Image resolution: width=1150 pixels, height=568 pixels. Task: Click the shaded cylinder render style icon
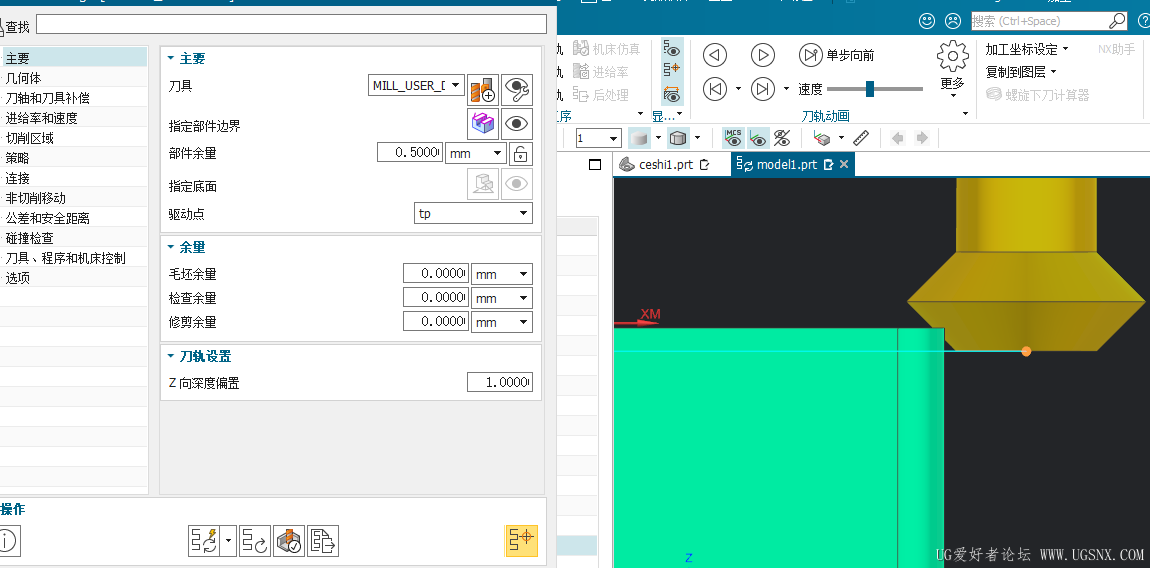(x=640, y=138)
